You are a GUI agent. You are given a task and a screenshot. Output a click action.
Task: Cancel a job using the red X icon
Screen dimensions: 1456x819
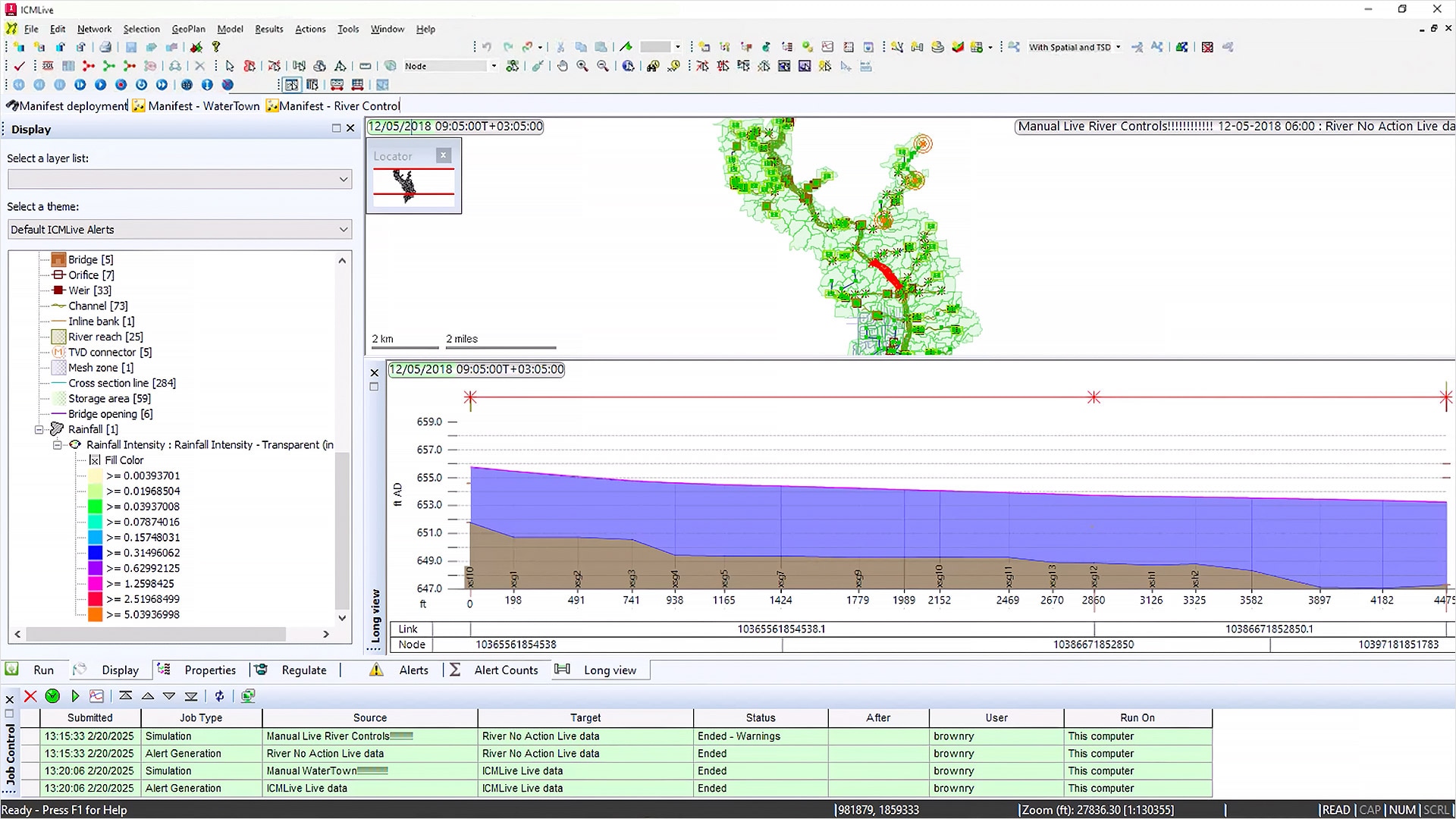pos(30,695)
